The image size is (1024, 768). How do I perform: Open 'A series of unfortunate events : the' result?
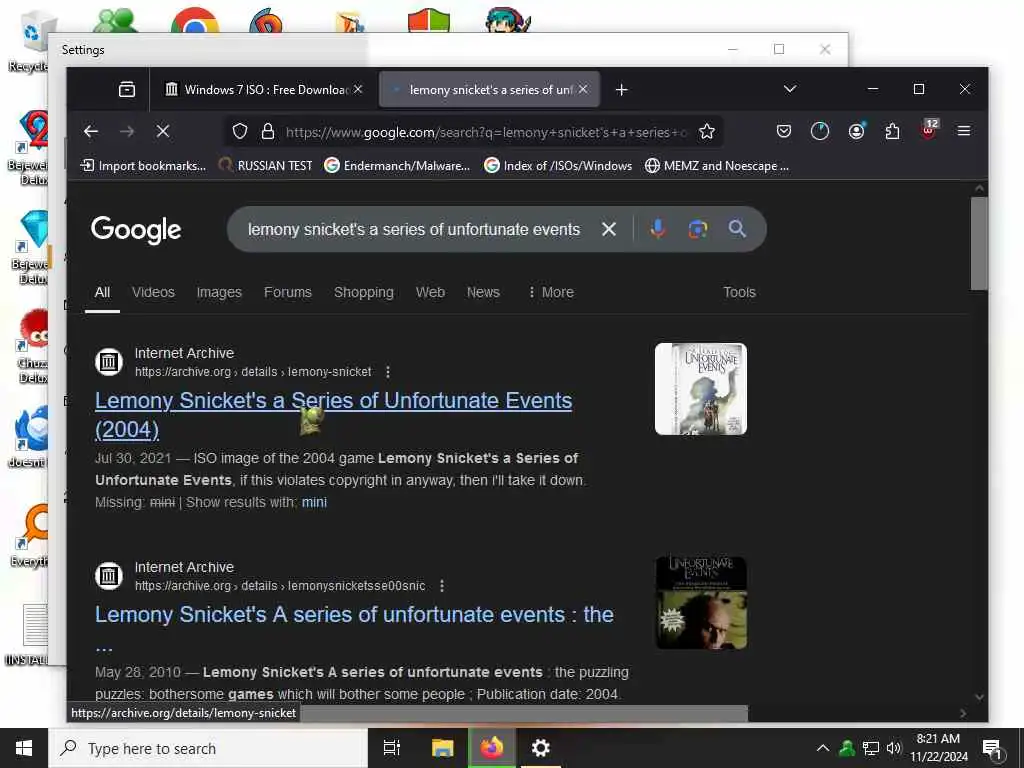tap(355, 615)
